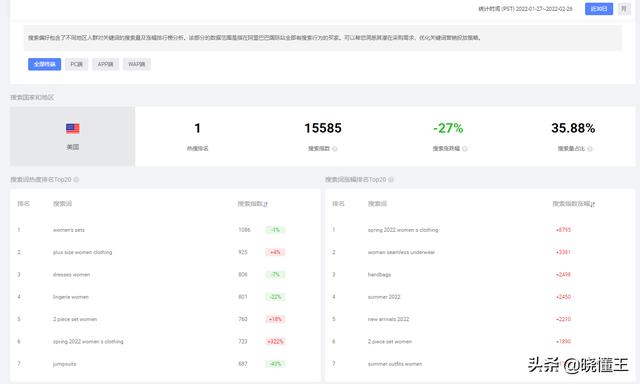Click info icon next to 搜索词涨幅排名Top20 heading
The height and width of the screenshot is (384, 640).
click(391, 180)
